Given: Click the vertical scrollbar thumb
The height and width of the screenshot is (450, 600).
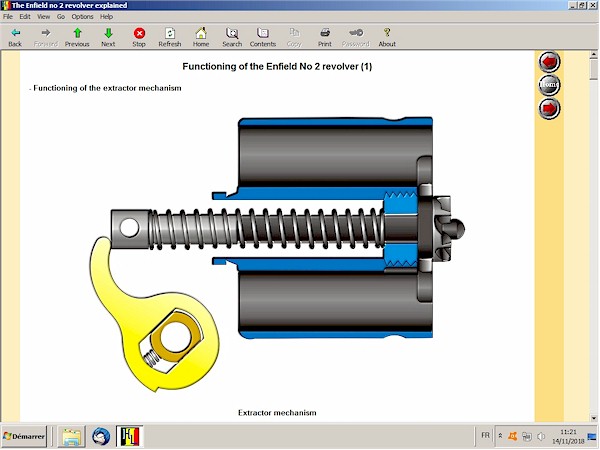Looking at the screenshot, I should 594,69.
